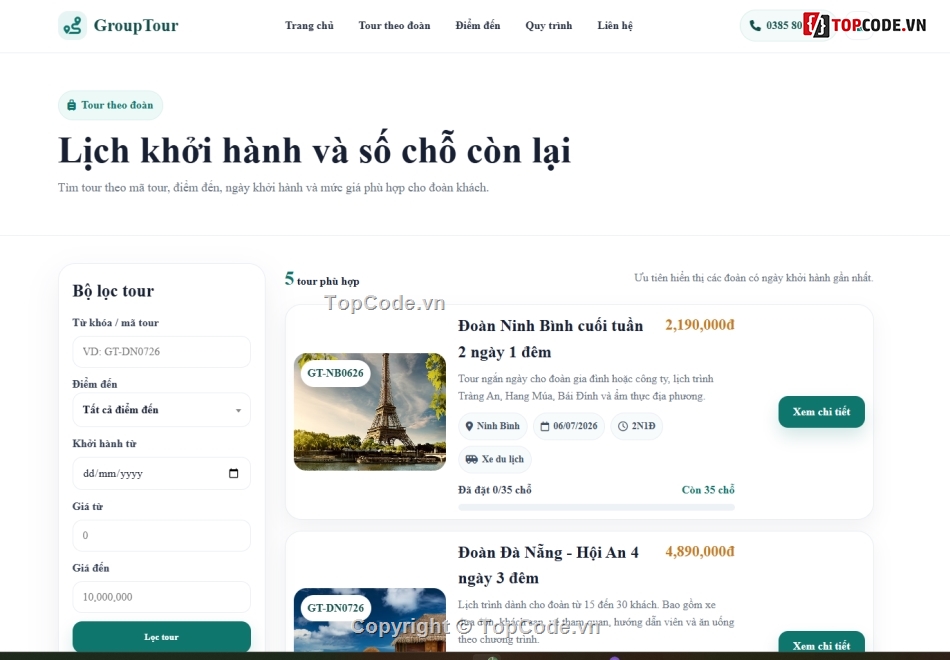This screenshot has height=660, width=950.
Task: Open the Liên hệ nav item
Action: (x=615, y=25)
